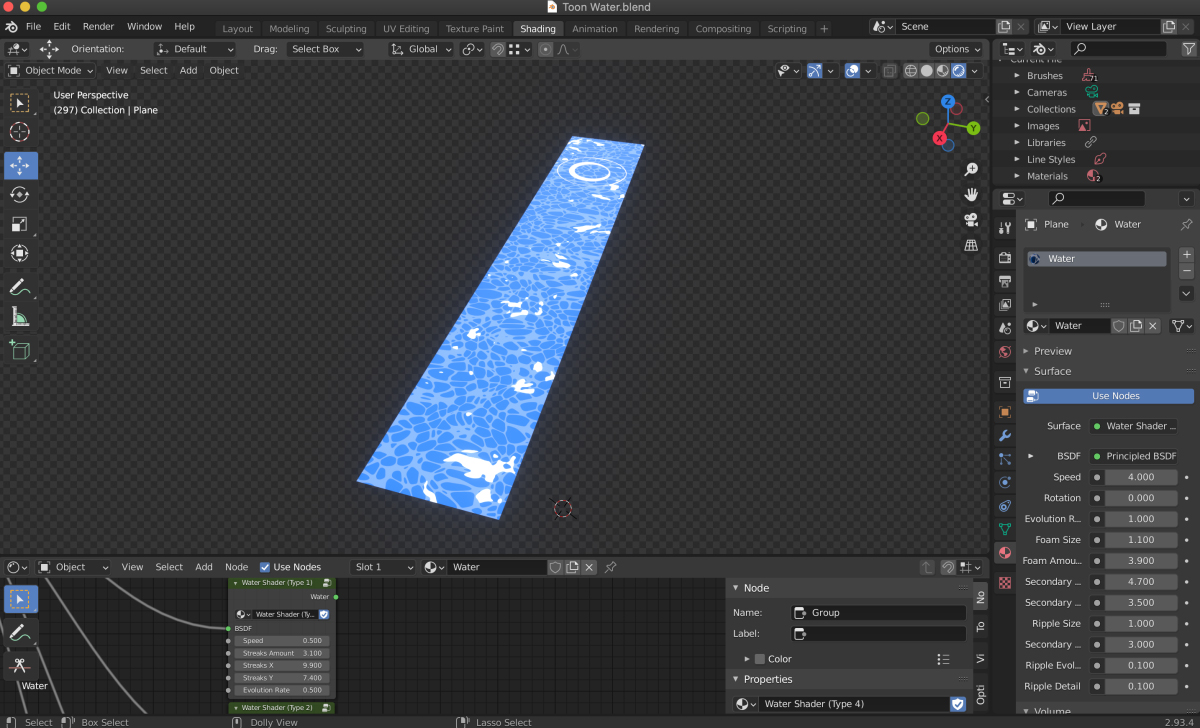
Task: Open the Slot 1 dropdown
Action: [x=383, y=567]
